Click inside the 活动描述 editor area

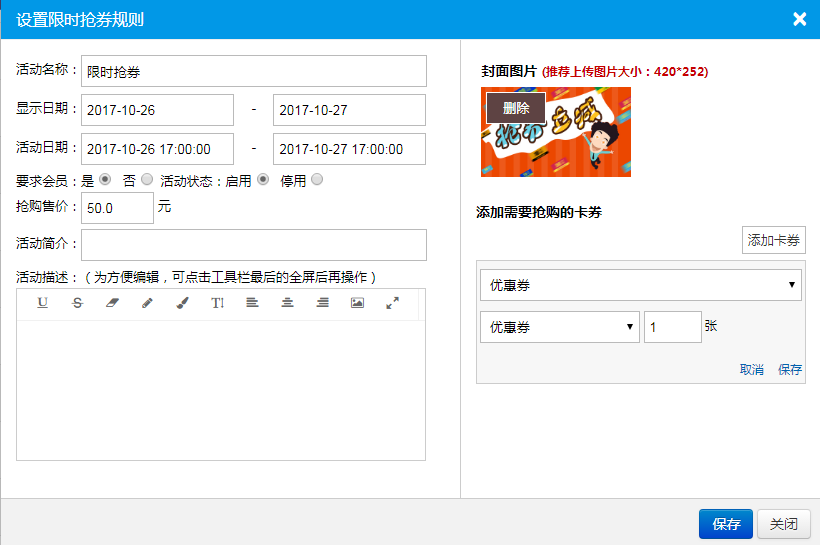click(x=221, y=390)
